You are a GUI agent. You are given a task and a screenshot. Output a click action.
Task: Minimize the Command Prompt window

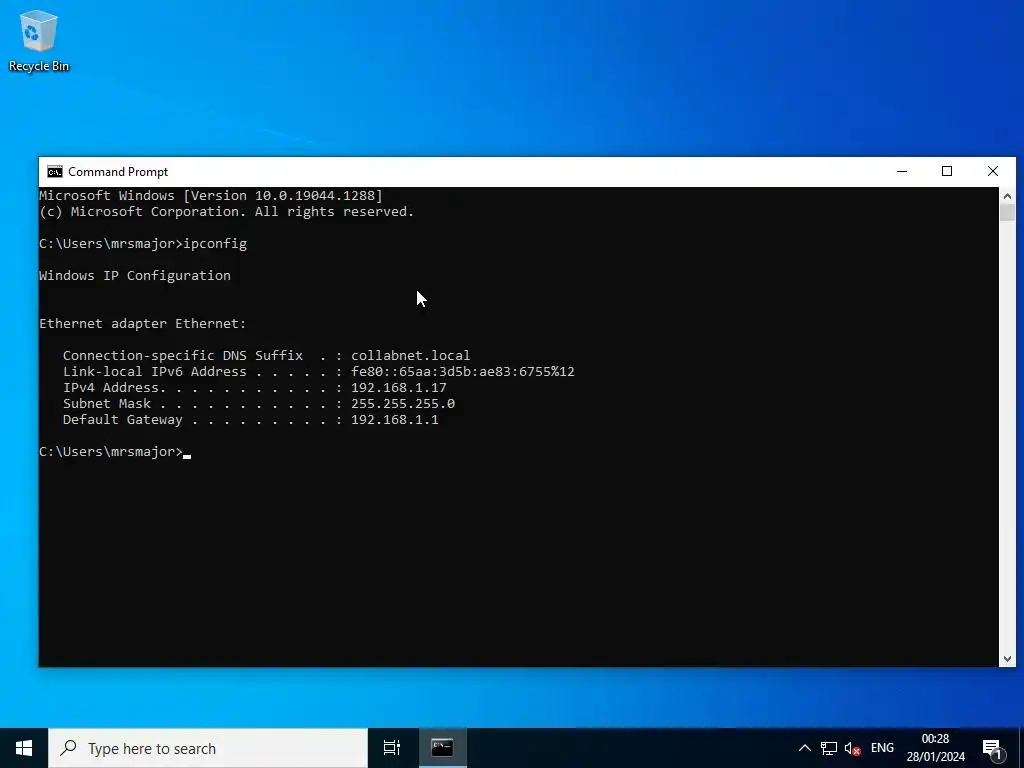[x=902, y=172]
